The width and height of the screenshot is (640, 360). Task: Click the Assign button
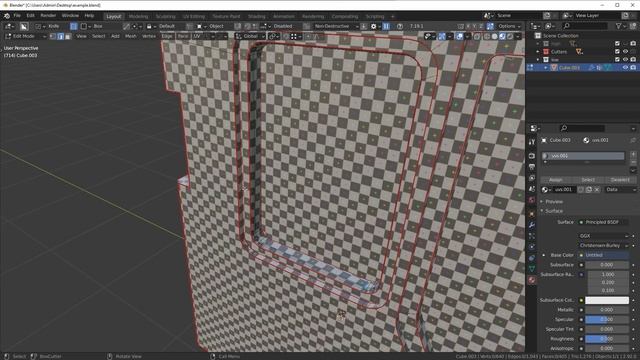tap(555, 180)
